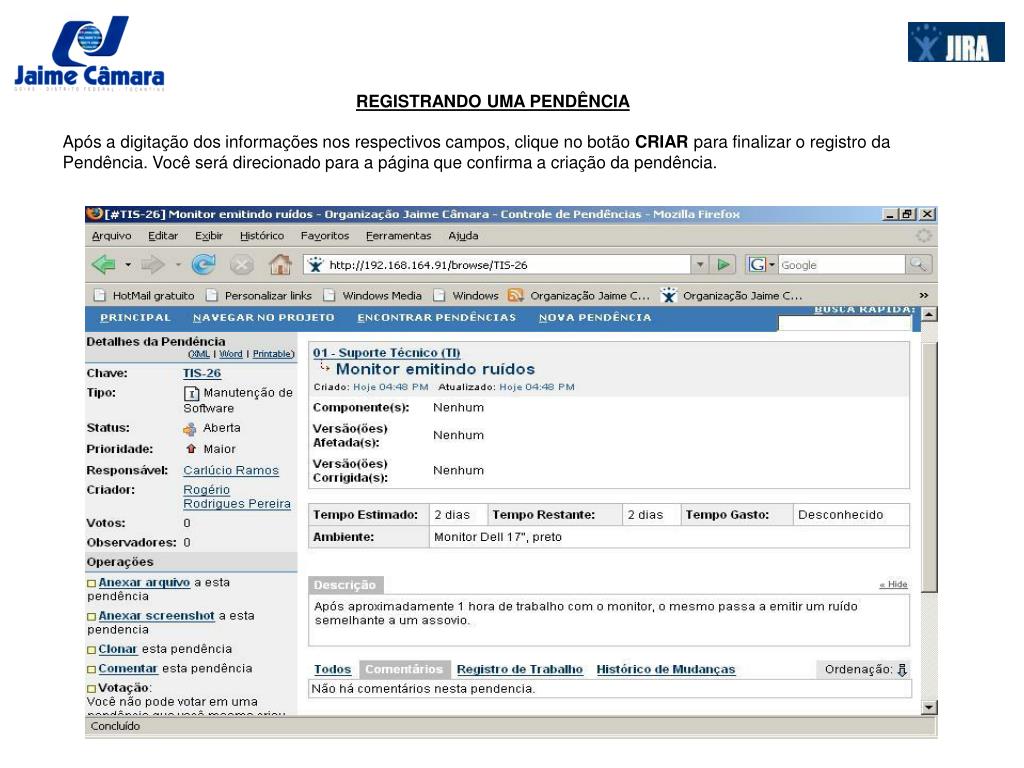The image size is (1024, 768).
Task: Open the Ferramentas menu
Action: pos(398,236)
